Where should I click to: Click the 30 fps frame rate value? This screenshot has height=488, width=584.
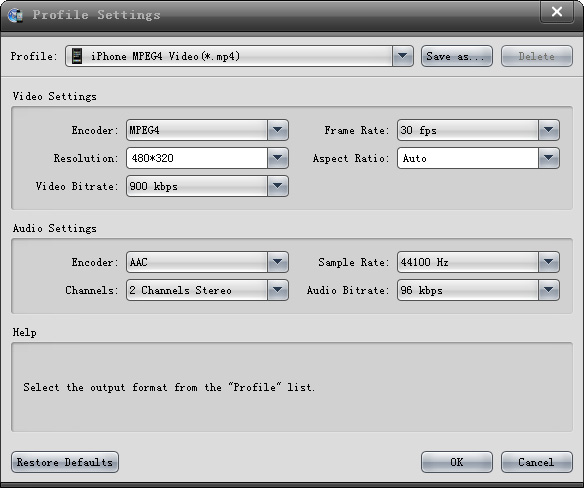(418, 130)
